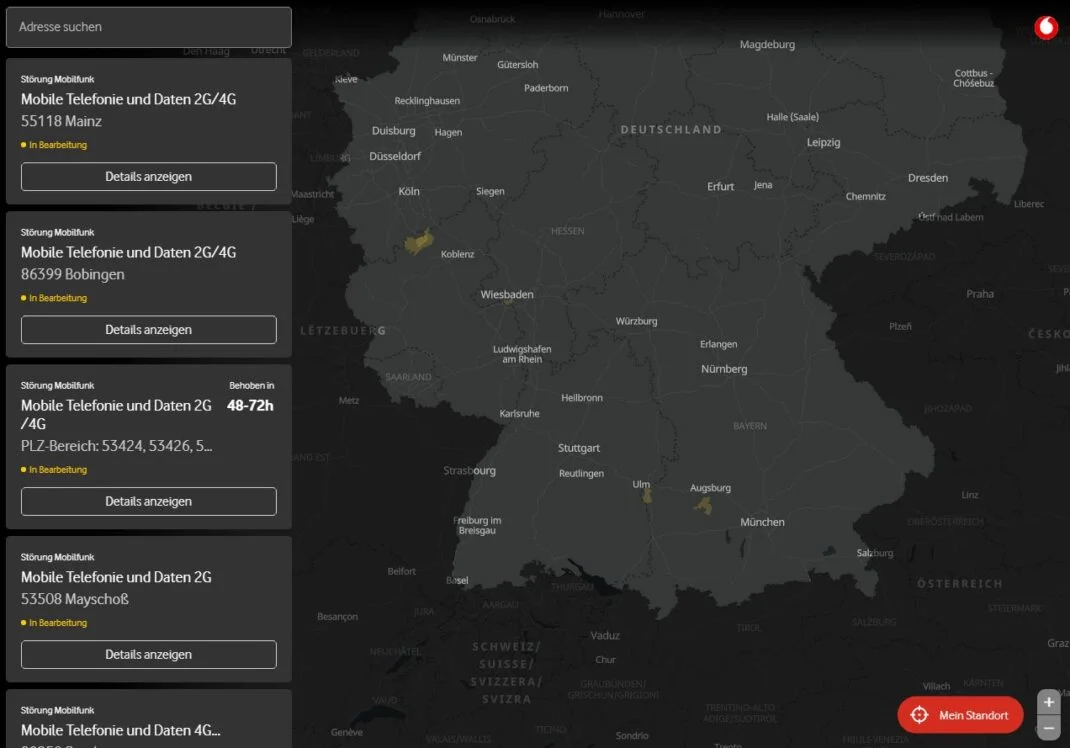Viewport: 1070px width, 748px height.
Task: Click the 48-72h Behoben in estimate
Action: pyautogui.click(x=250, y=405)
